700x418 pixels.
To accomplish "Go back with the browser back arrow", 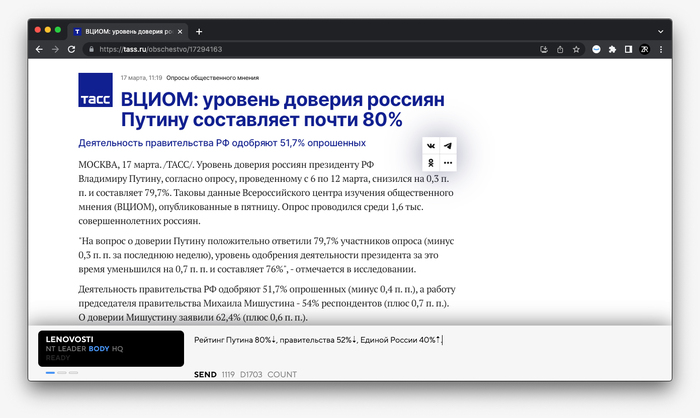I will 39,50.
